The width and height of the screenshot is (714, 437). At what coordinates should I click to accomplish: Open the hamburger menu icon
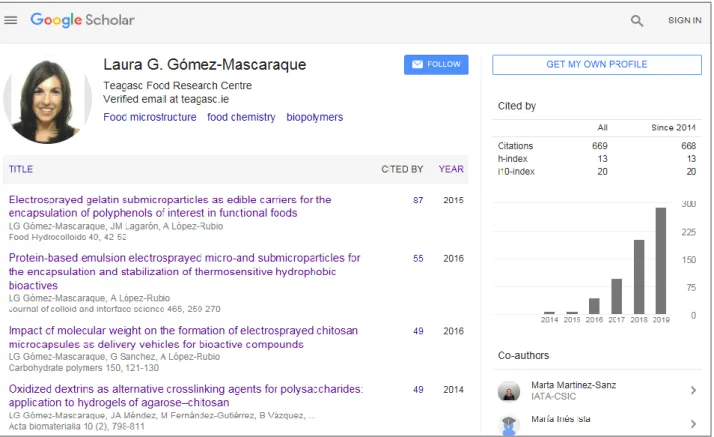(10, 20)
